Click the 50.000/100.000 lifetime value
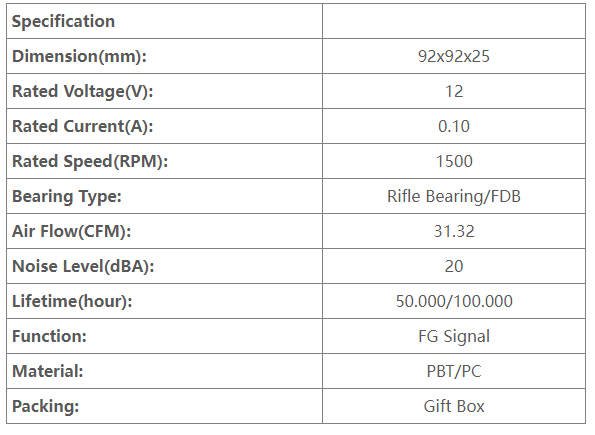Screen dimensions: 595x435 [454, 301]
